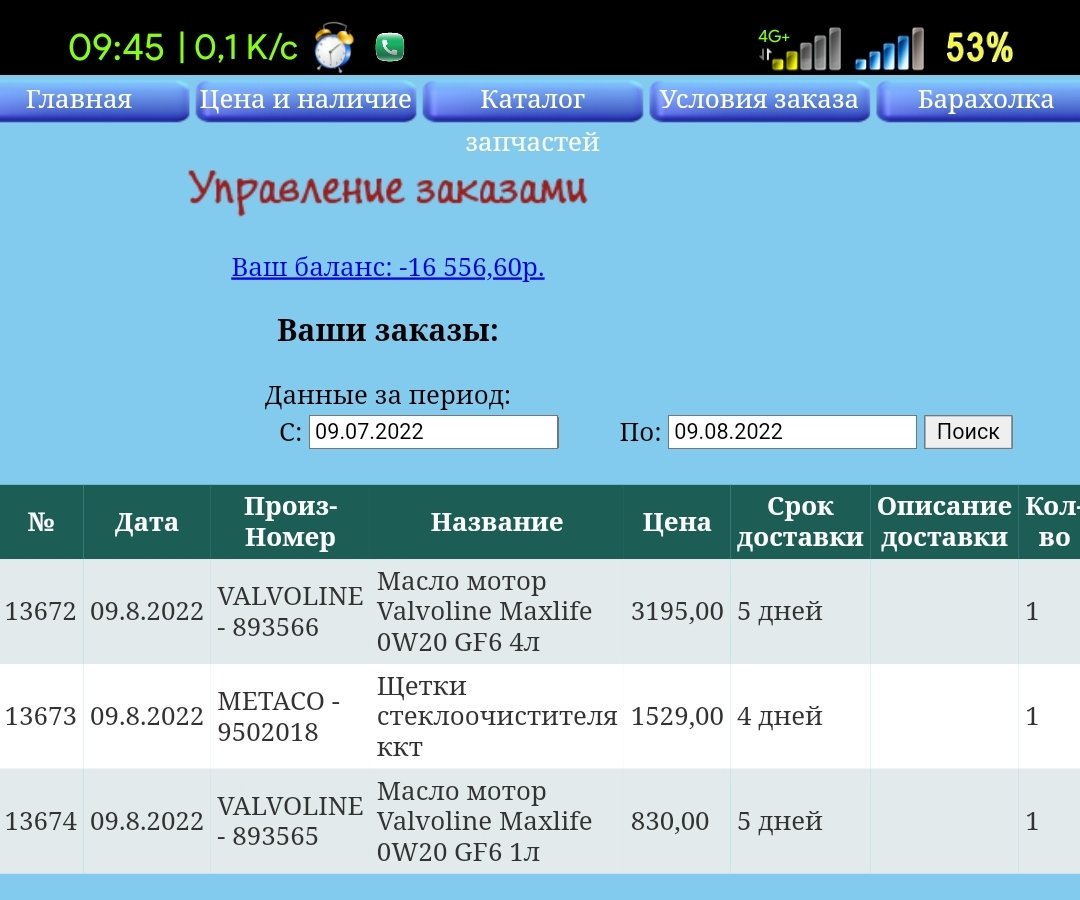Click quantity 1 of order 13673
The height and width of the screenshot is (900, 1080).
coord(1032,716)
